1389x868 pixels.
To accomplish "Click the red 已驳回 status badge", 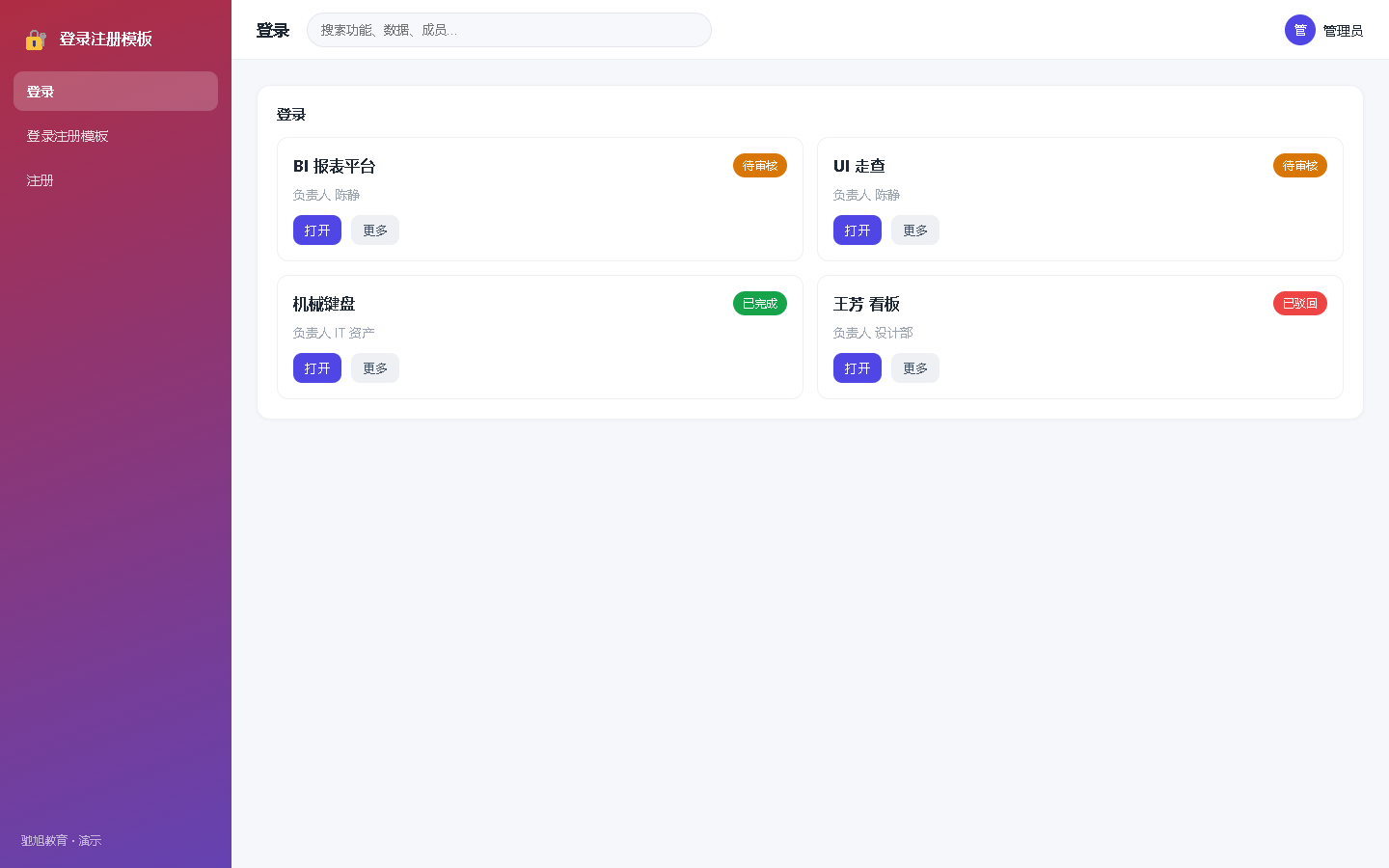I will pos(1300,304).
